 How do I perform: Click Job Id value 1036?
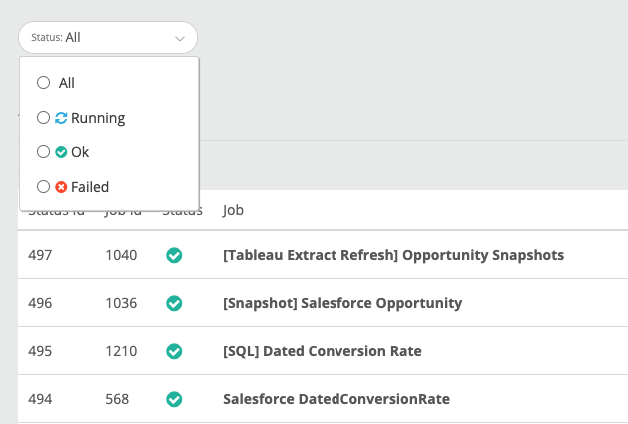[x=121, y=303]
